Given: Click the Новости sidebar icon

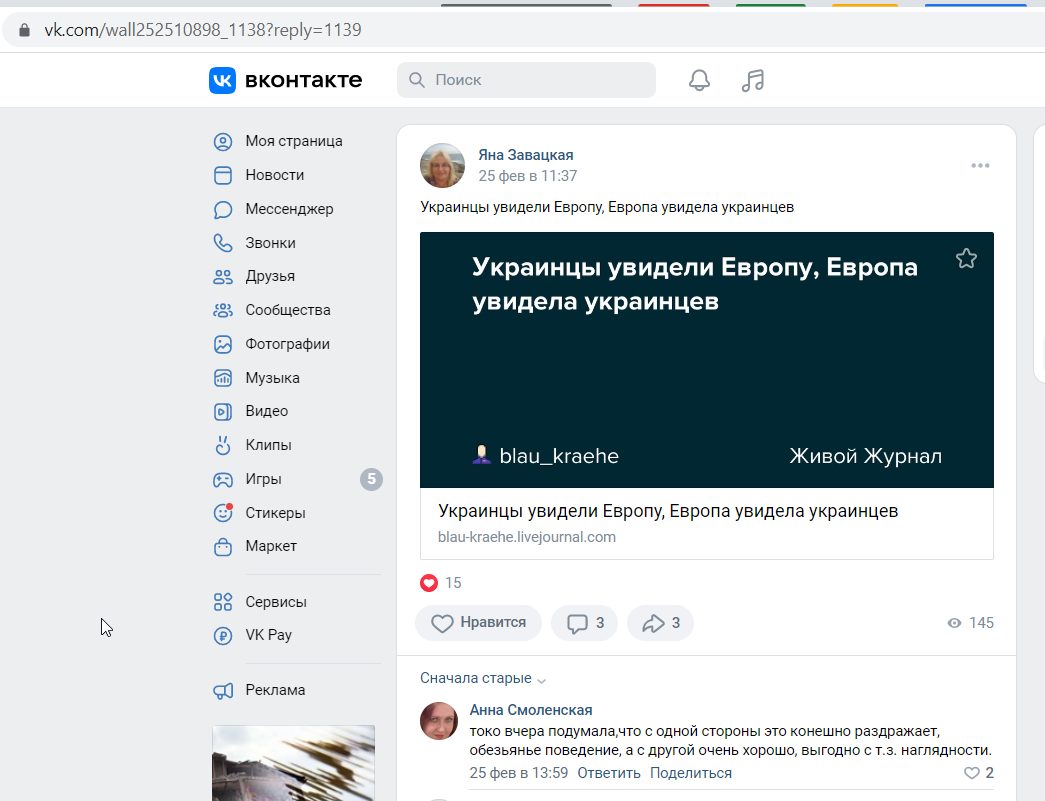Looking at the screenshot, I should [223, 175].
